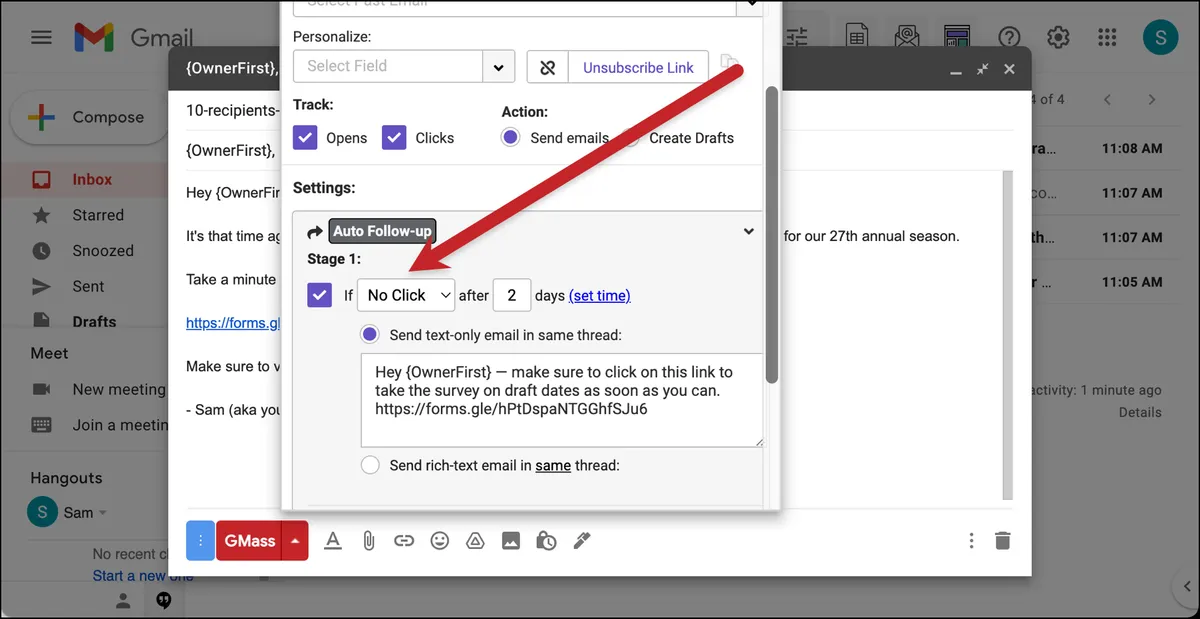Click the GMass reports icon in header

tap(958, 38)
